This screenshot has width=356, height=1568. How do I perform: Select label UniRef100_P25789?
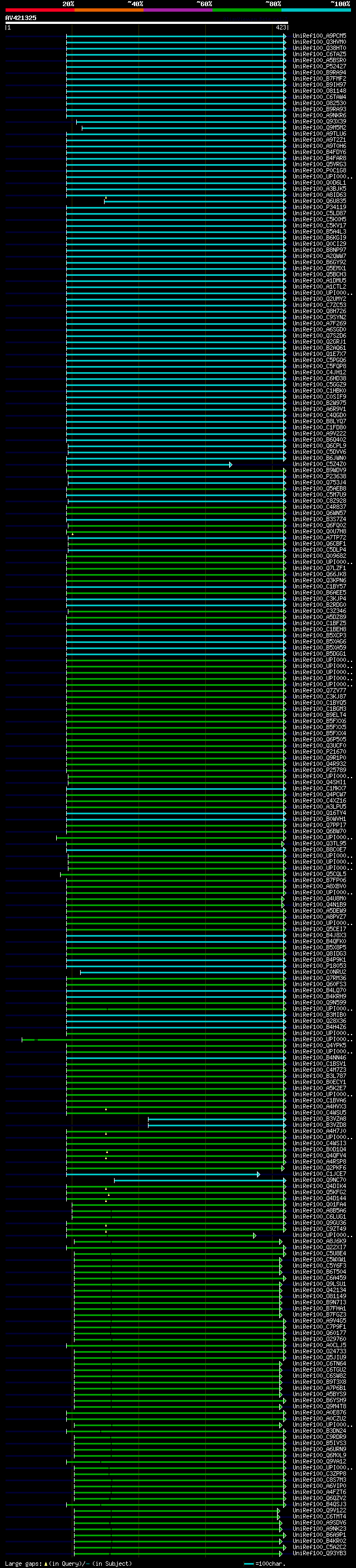(319, 770)
